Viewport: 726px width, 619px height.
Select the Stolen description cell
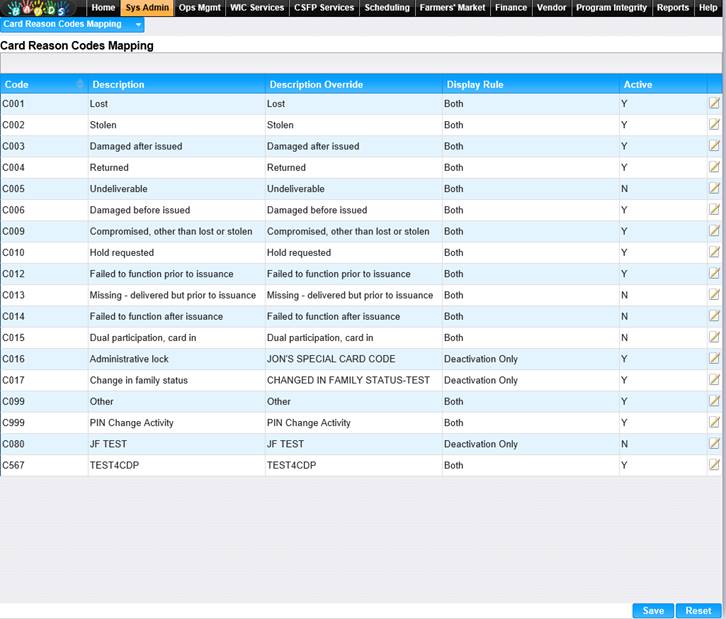click(176, 125)
